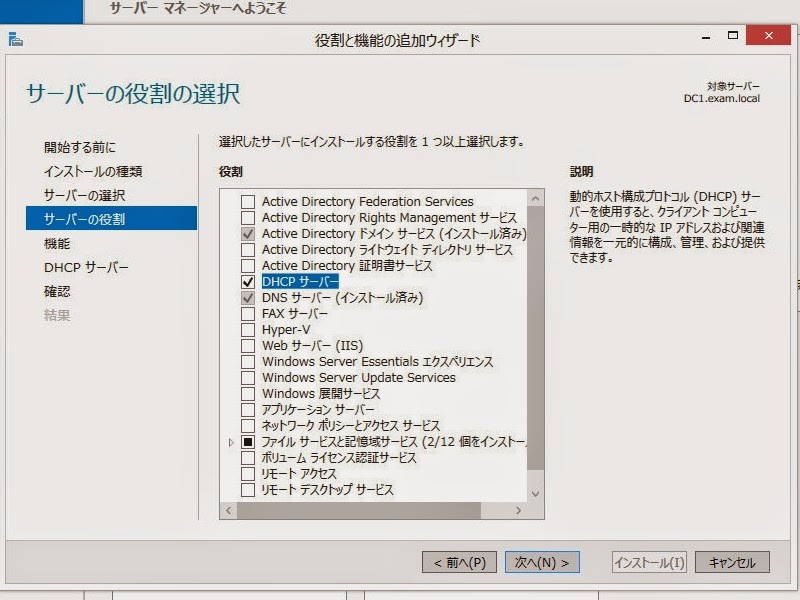Select Active Directory ドメイン サービス label
This screenshot has width=800, height=600.
[x=394, y=234]
